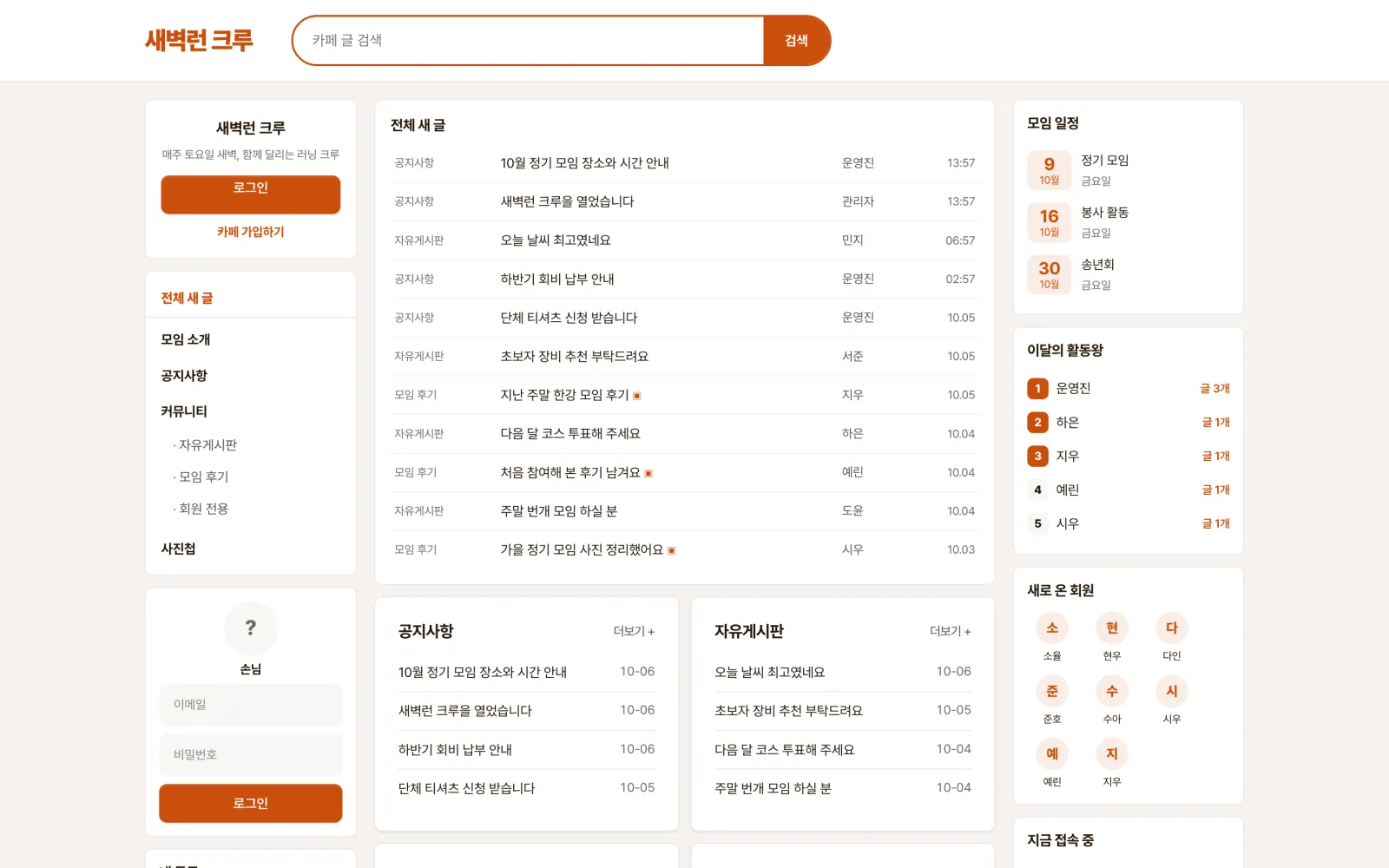
Task: Click 송년회 event in 모임 일정
Action: [1097, 265]
